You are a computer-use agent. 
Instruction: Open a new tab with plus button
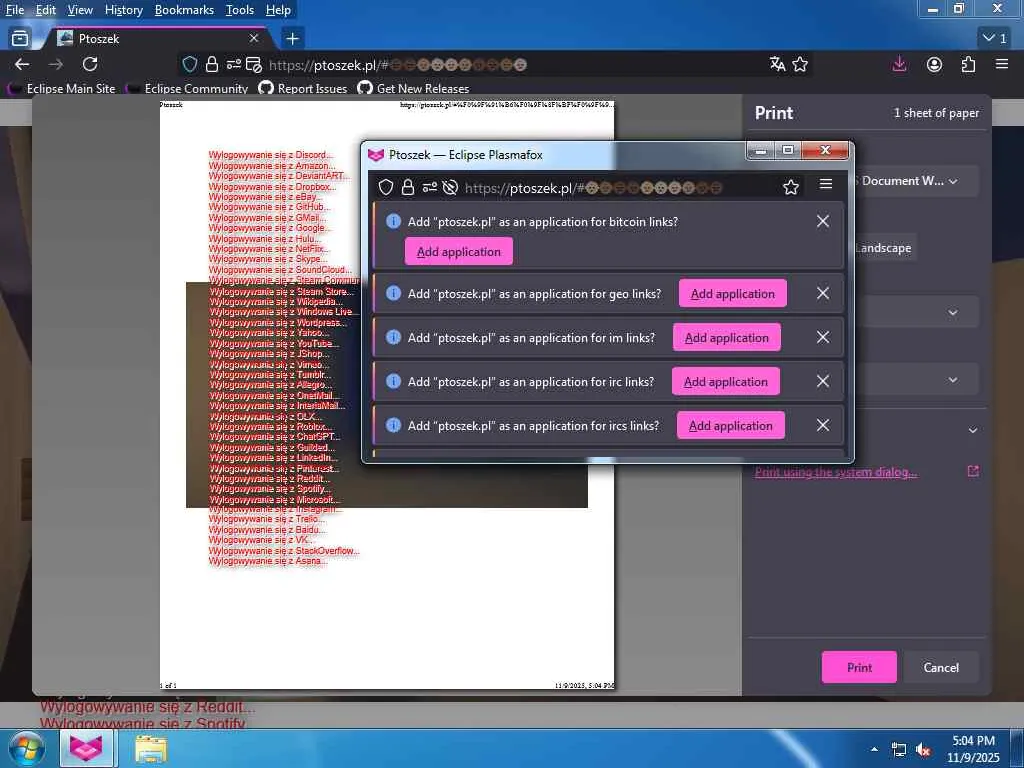click(292, 39)
